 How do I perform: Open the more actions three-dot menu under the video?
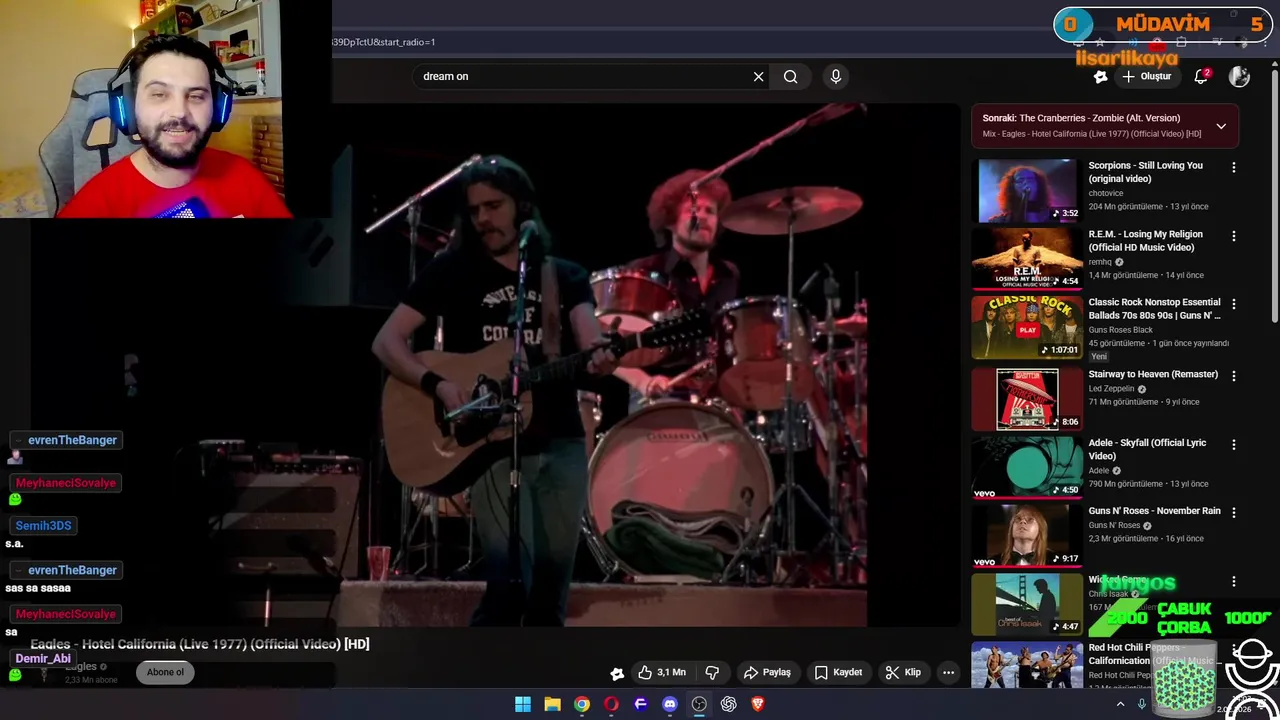948,672
